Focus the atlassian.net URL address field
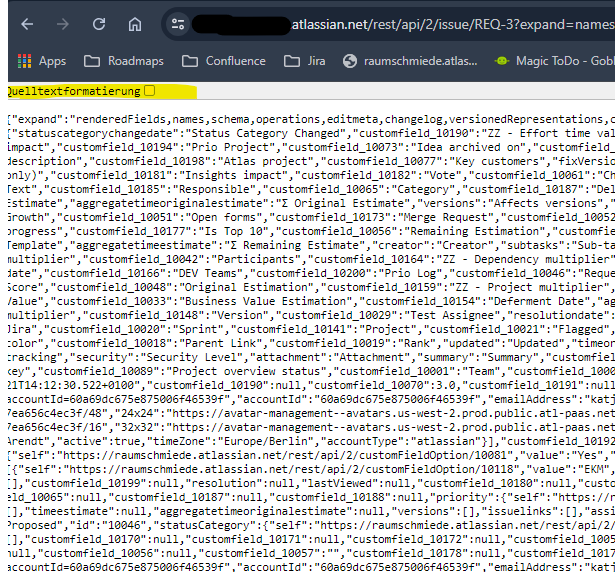This screenshot has width=615, height=572. [451, 25]
